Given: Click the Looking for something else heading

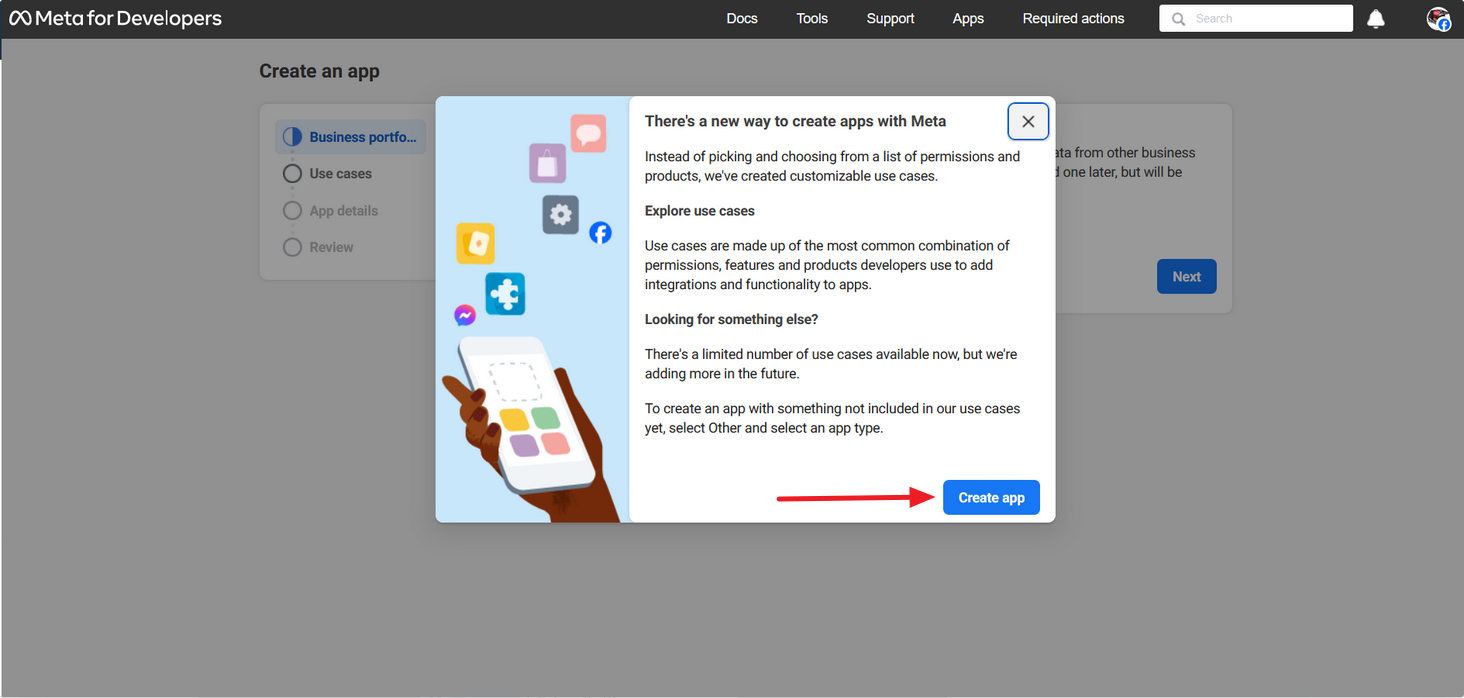Looking at the screenshot, I should pos(731,319).
